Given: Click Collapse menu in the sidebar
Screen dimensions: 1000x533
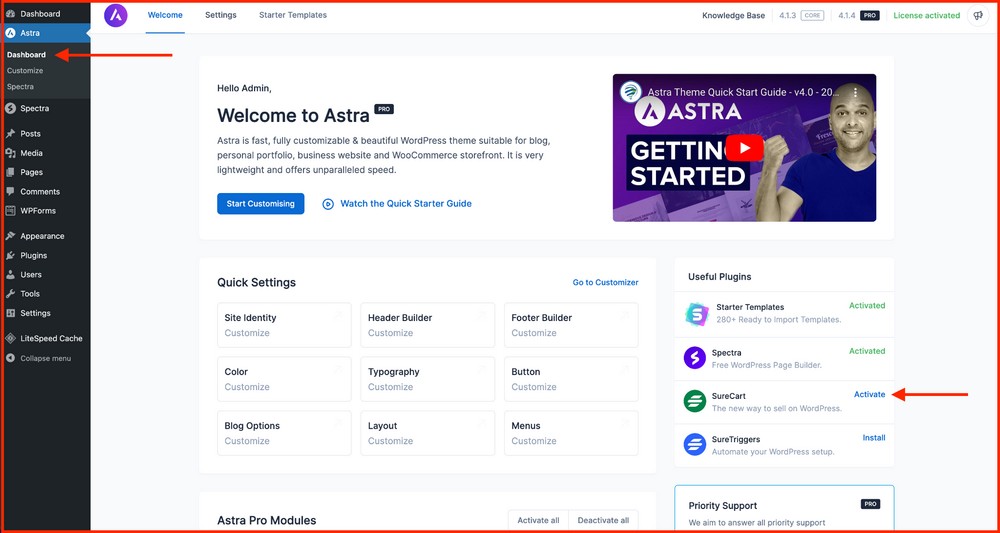Looking at the screenshot, I should point(45,358).
